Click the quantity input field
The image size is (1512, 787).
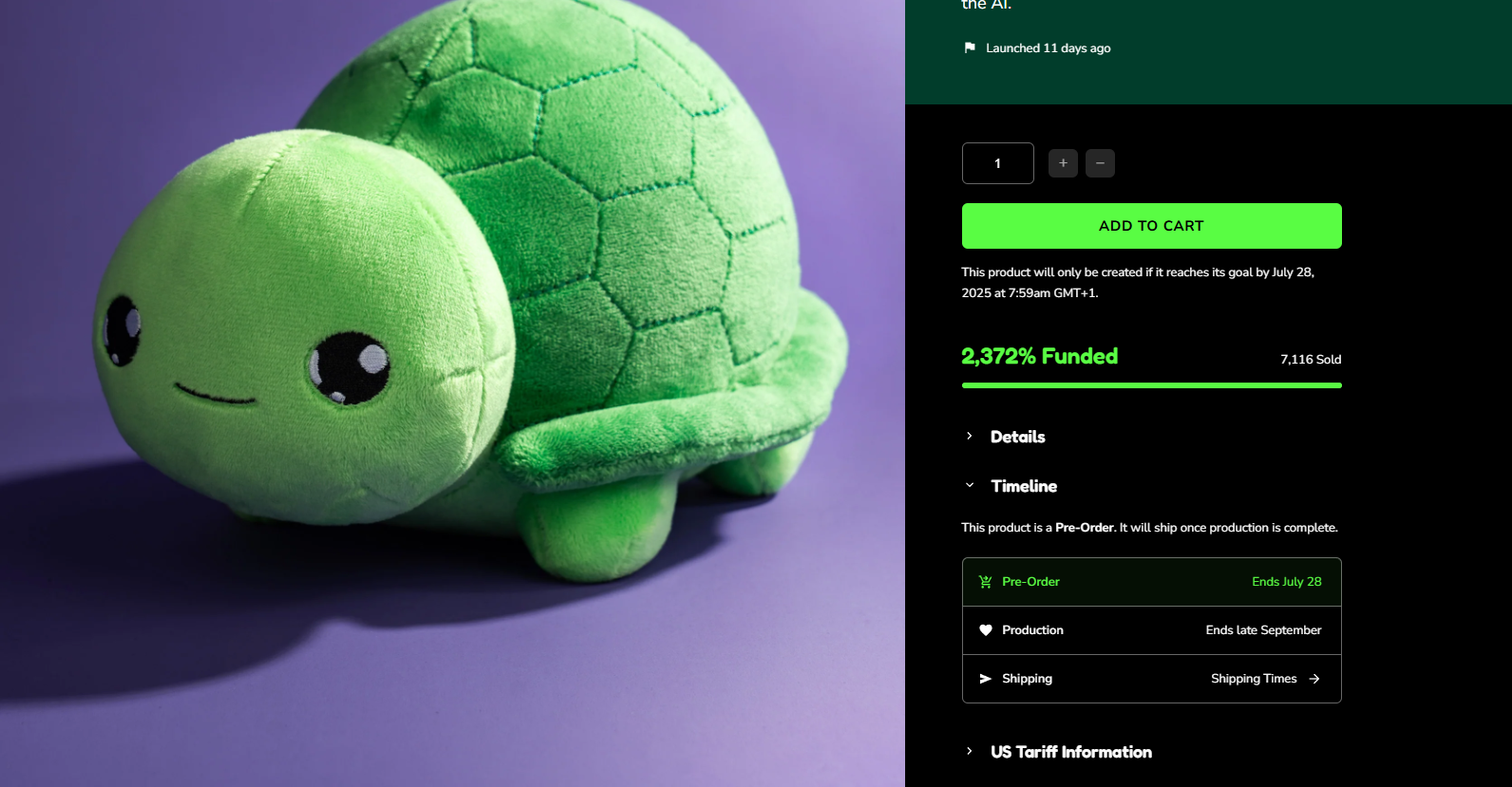click(998, 163)
